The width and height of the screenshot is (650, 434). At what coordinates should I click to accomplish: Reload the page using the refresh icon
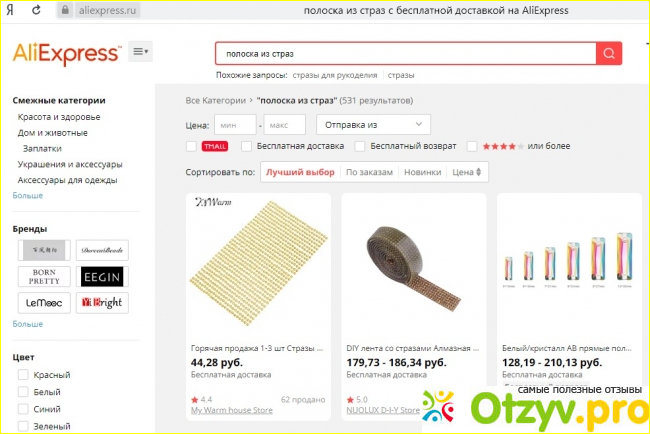pos(36,10)
